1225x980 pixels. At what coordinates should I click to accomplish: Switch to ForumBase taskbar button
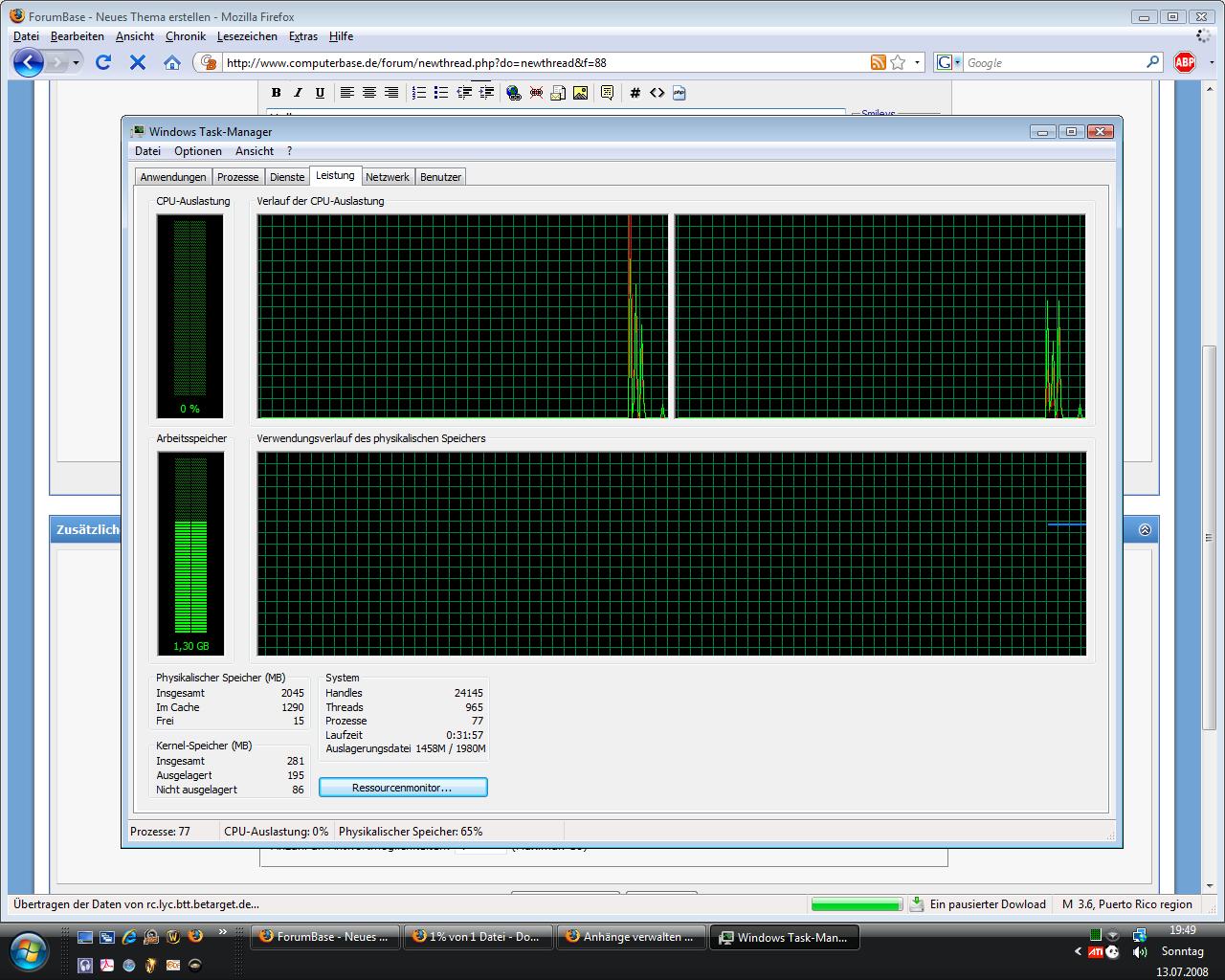click(x=325, y=937)
